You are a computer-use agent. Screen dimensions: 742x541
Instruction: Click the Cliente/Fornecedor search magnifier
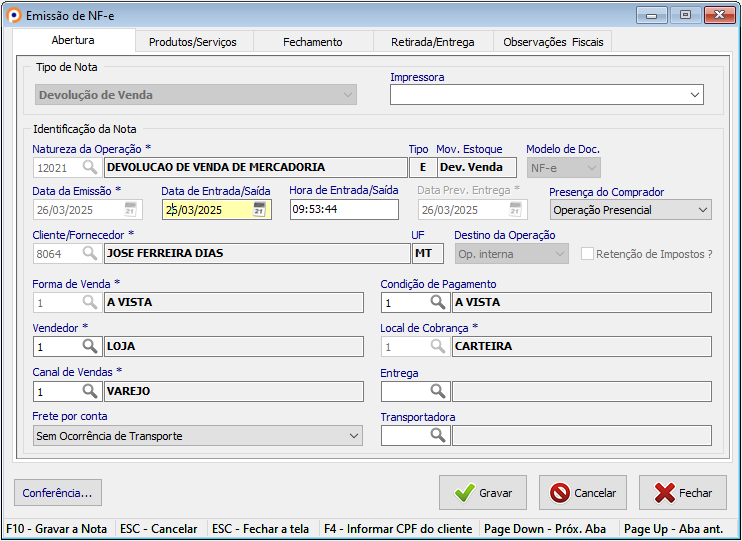point(89,254)
